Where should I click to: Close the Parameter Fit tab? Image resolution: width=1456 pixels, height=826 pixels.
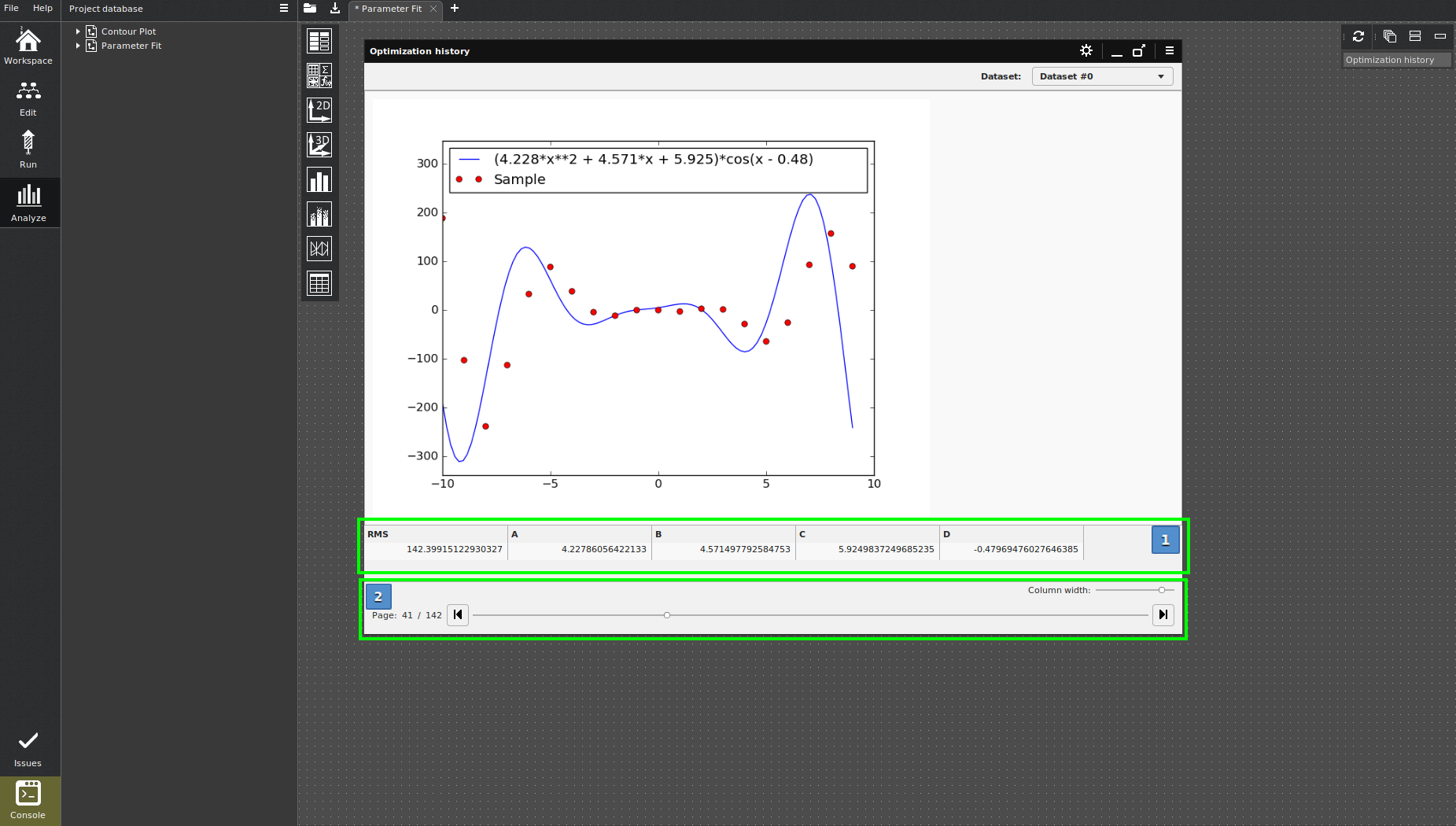pyautogui.click(x=433, y=9)
